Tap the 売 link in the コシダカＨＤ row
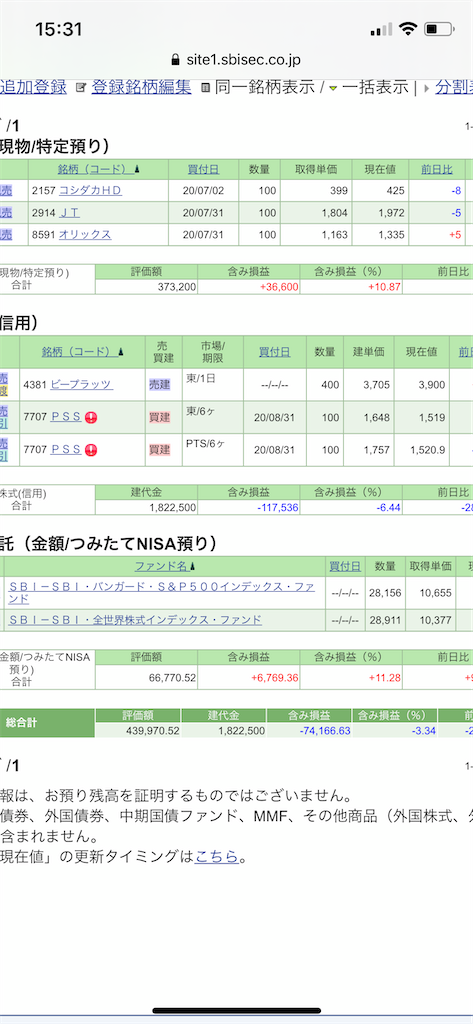The image size is (473, 1024). pyautogui.click(x=6, y=191)
